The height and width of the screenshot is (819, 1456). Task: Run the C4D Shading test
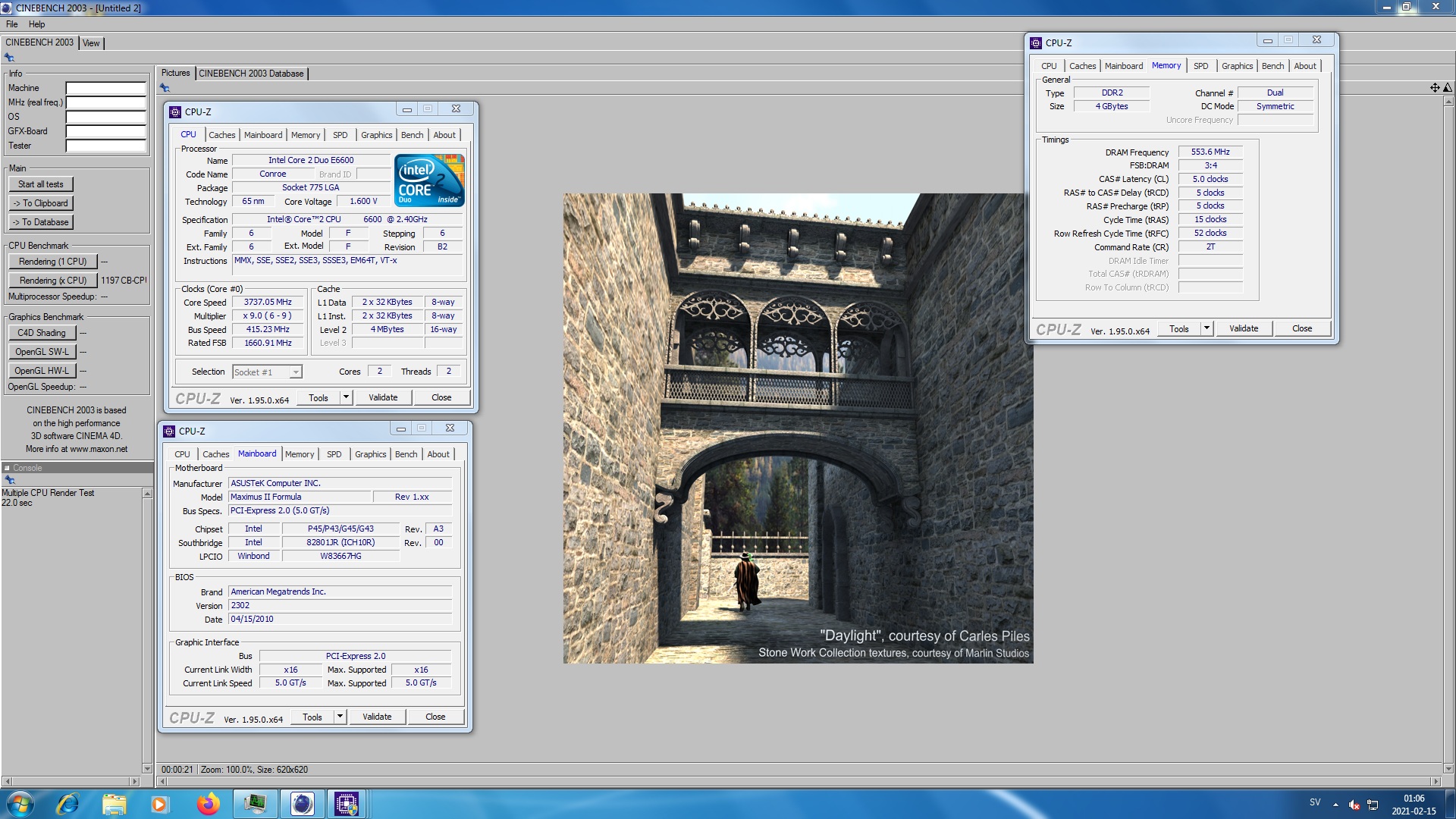click(x=42, y=333)
